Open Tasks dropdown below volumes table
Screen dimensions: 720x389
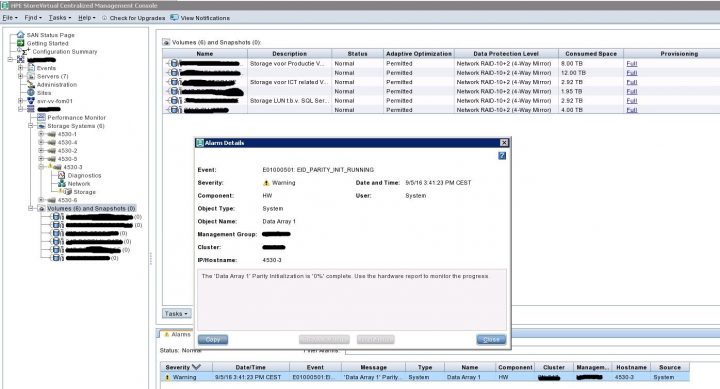click(x=177, y=314)
